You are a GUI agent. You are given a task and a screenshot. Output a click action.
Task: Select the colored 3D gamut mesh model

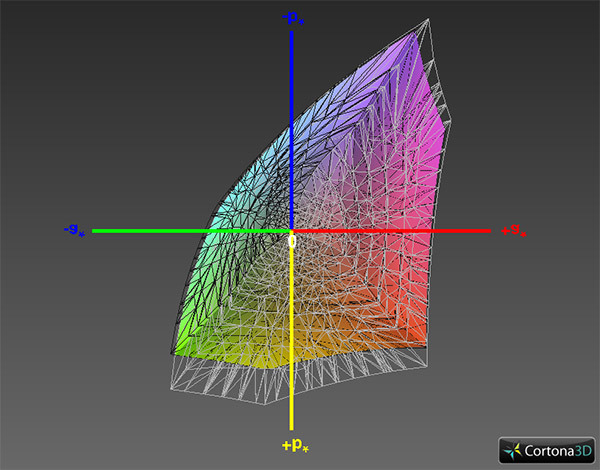pos(311,211)
